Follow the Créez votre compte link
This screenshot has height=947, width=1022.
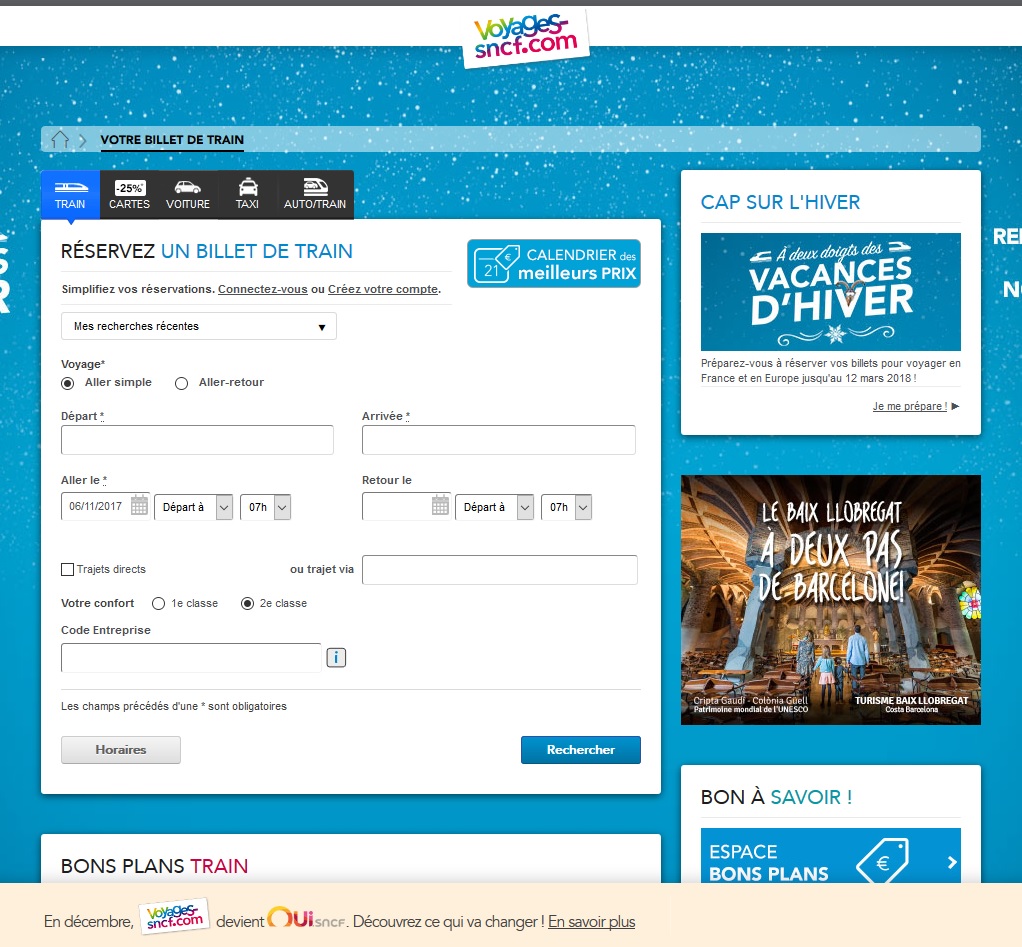pyautogui.click(x=383, y=289)
